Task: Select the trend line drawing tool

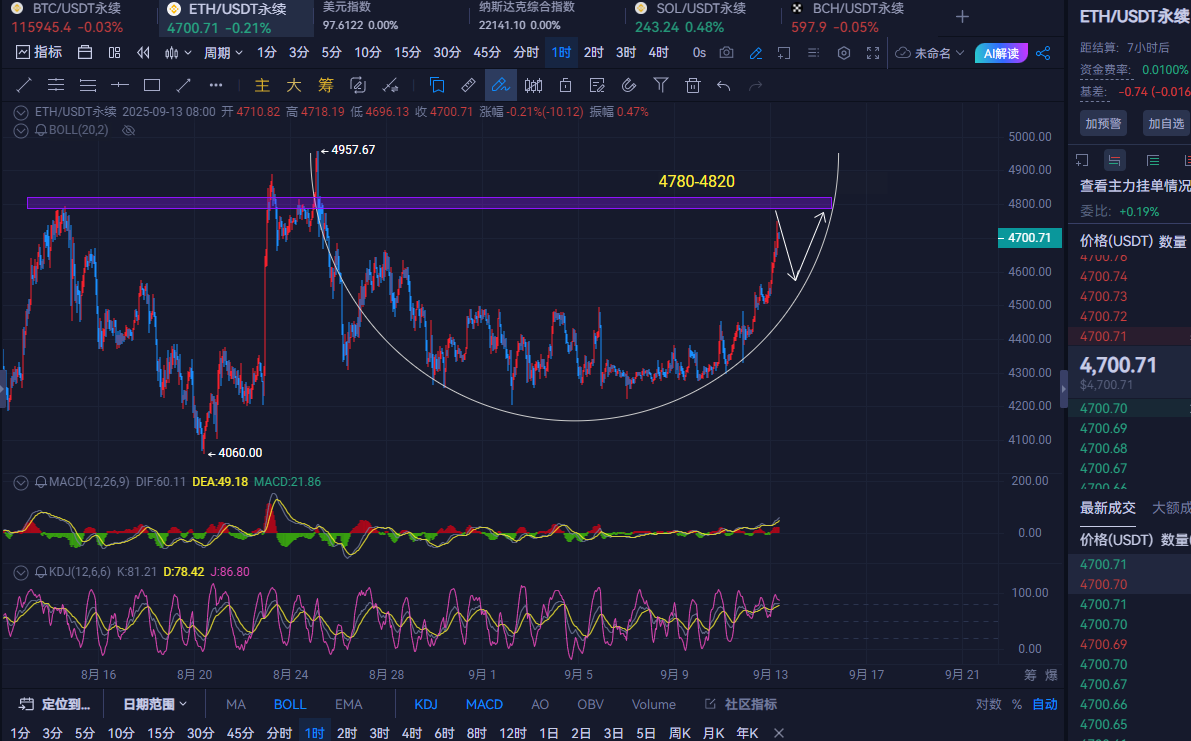Action: click(24, 85)
